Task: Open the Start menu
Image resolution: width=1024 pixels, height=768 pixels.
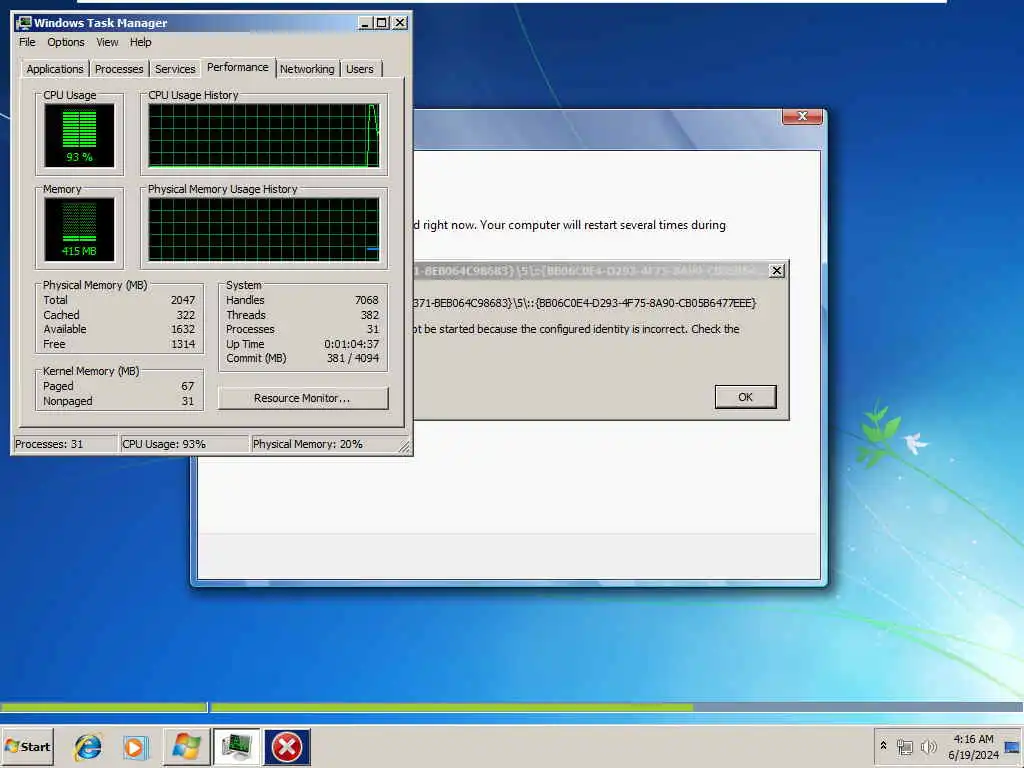Action: (x=27, y=746)
